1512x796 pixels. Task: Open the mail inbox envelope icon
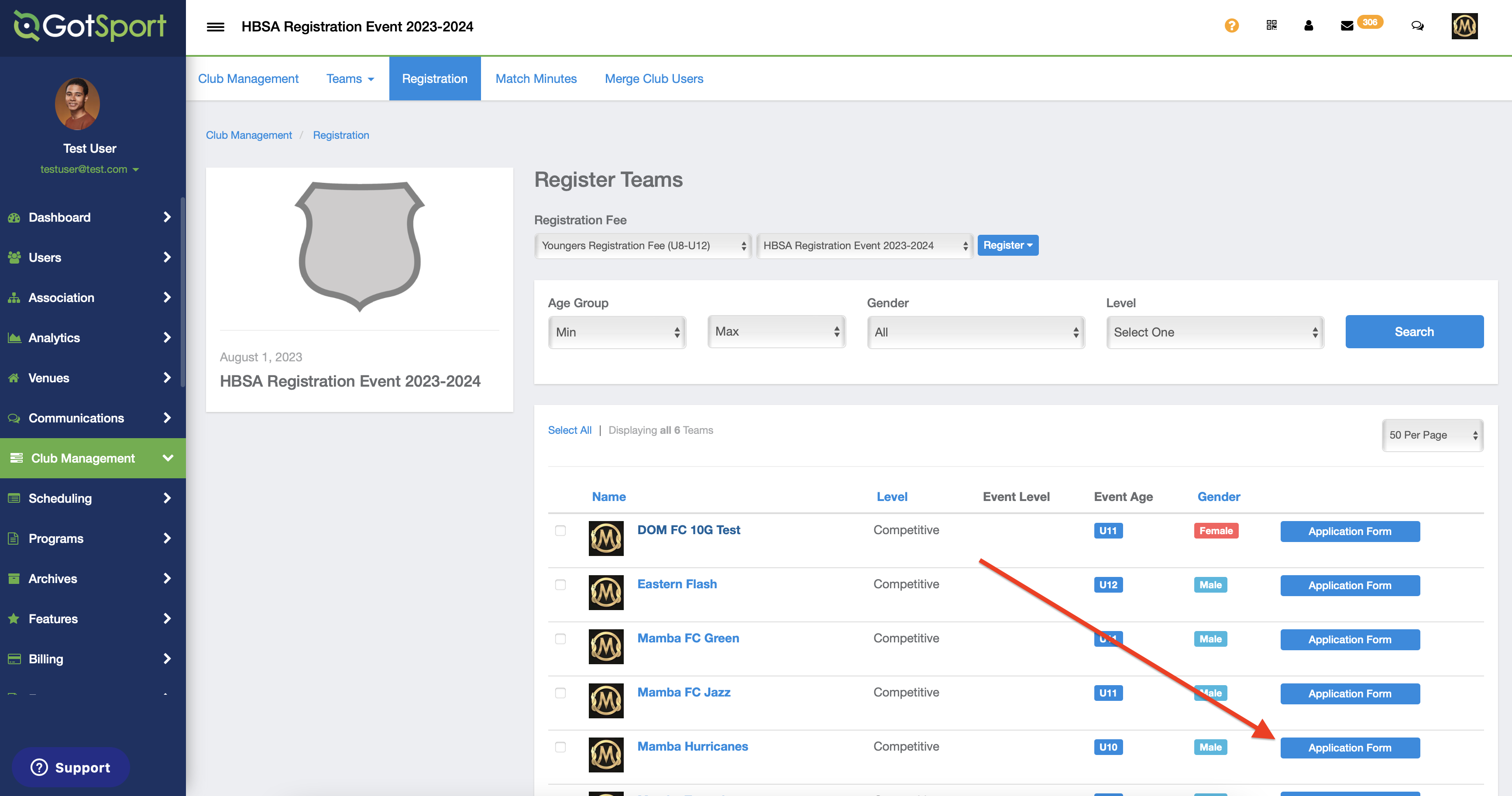(x=1347, y=25)
